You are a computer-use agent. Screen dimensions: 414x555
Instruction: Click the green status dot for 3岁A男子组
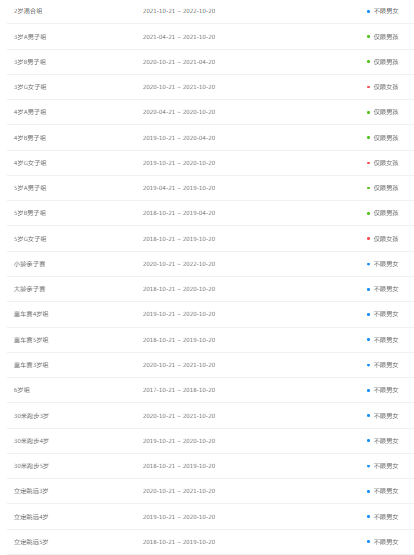[368, 36]
